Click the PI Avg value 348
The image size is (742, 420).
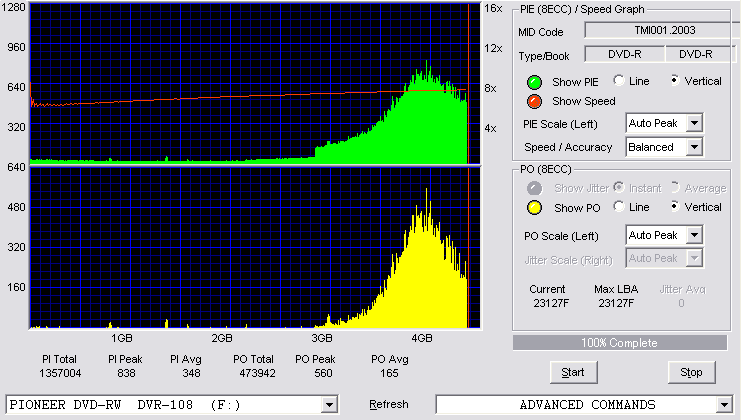(x=191, y=374)
